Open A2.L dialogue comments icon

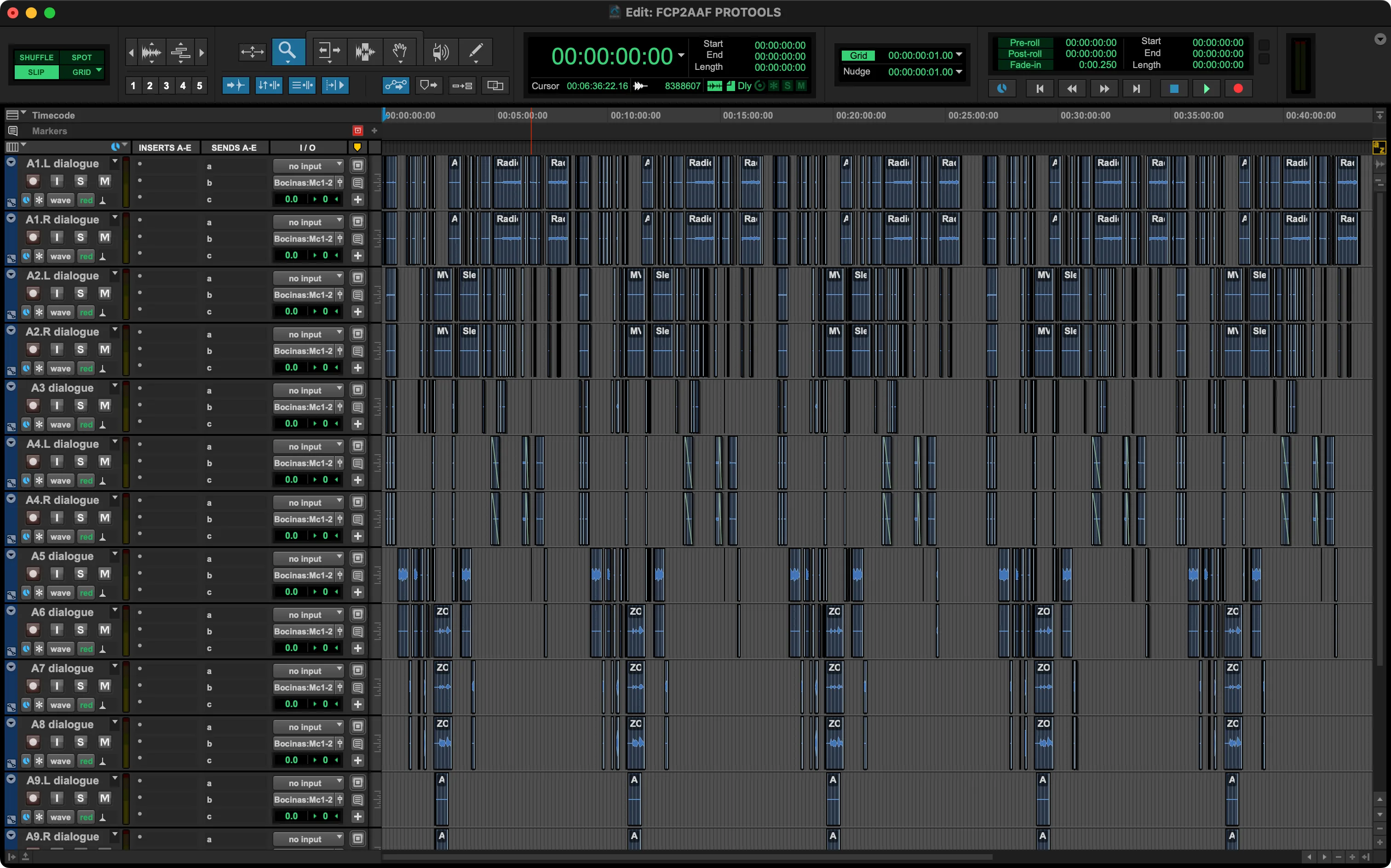click(358, 295)
